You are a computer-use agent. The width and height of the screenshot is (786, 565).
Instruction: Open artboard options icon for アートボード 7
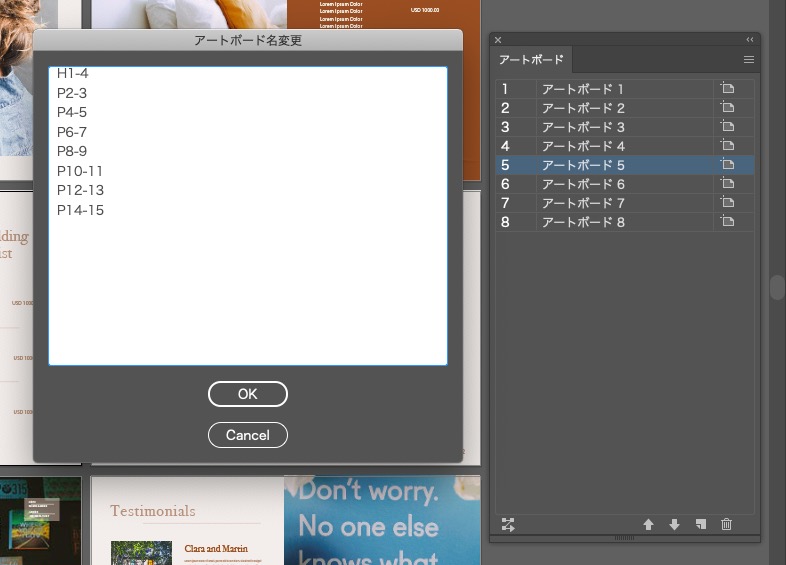727,203
